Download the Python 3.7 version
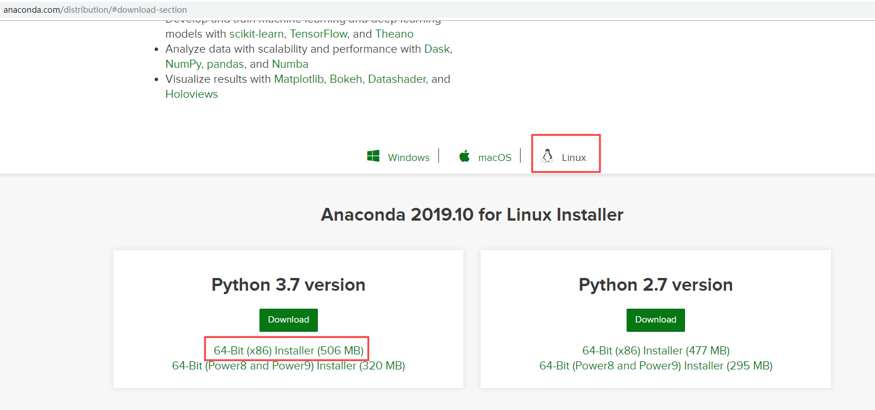Screen dimensions: 875x410 (289, 320)
